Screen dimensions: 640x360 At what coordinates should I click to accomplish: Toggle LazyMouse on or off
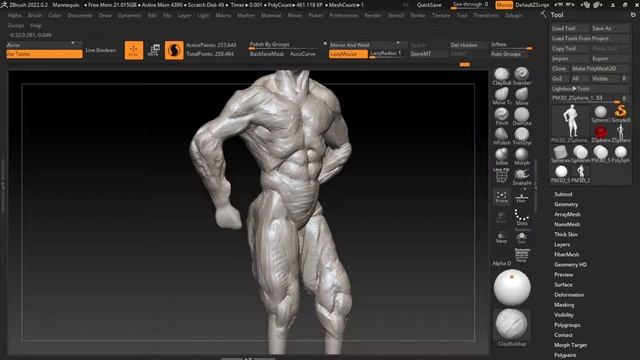click(x=348, y=54)
